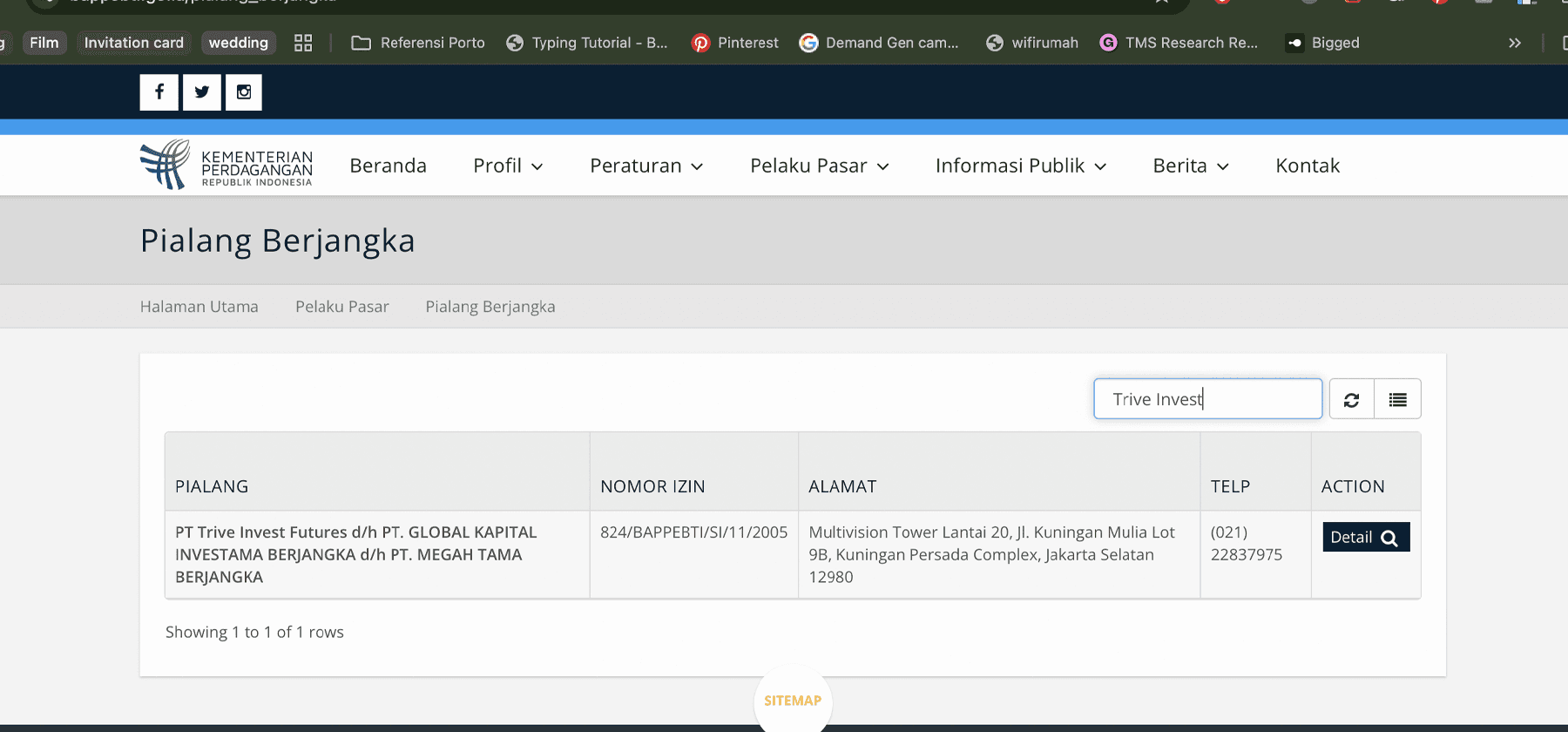
Task: Open the browser tab groups grid icon
Action: (303, 43)
